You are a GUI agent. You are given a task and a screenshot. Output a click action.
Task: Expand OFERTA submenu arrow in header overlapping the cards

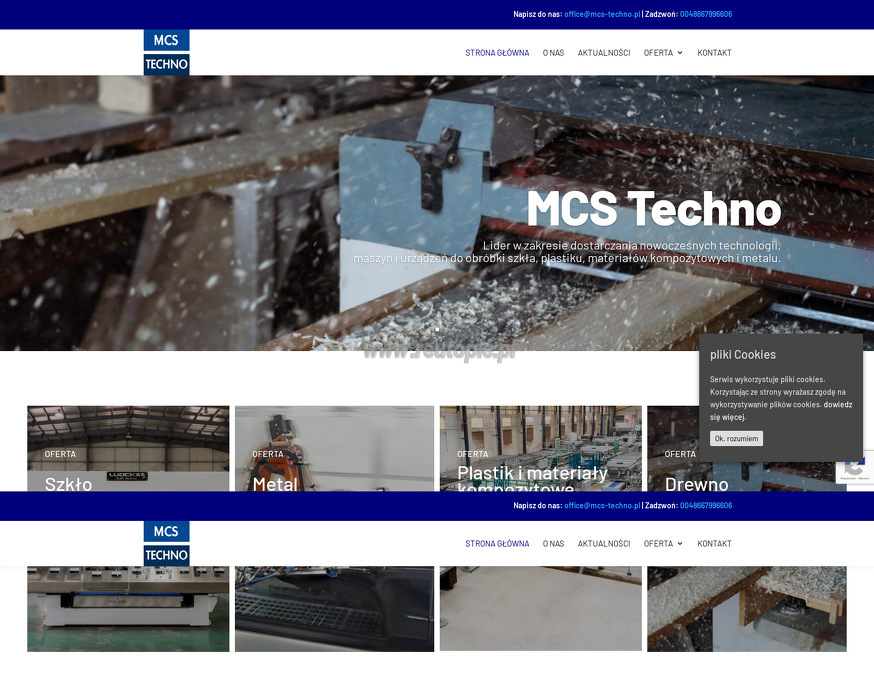(680, 543)
